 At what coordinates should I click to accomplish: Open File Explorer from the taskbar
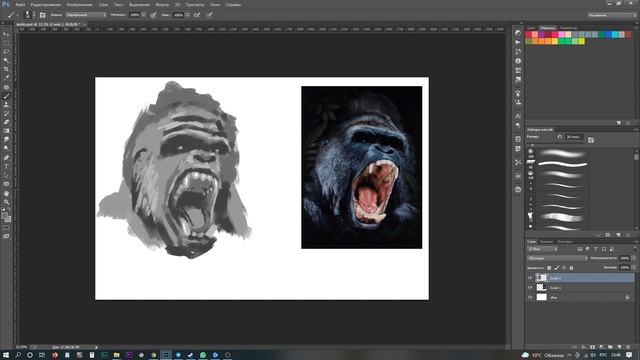[116, 355]
